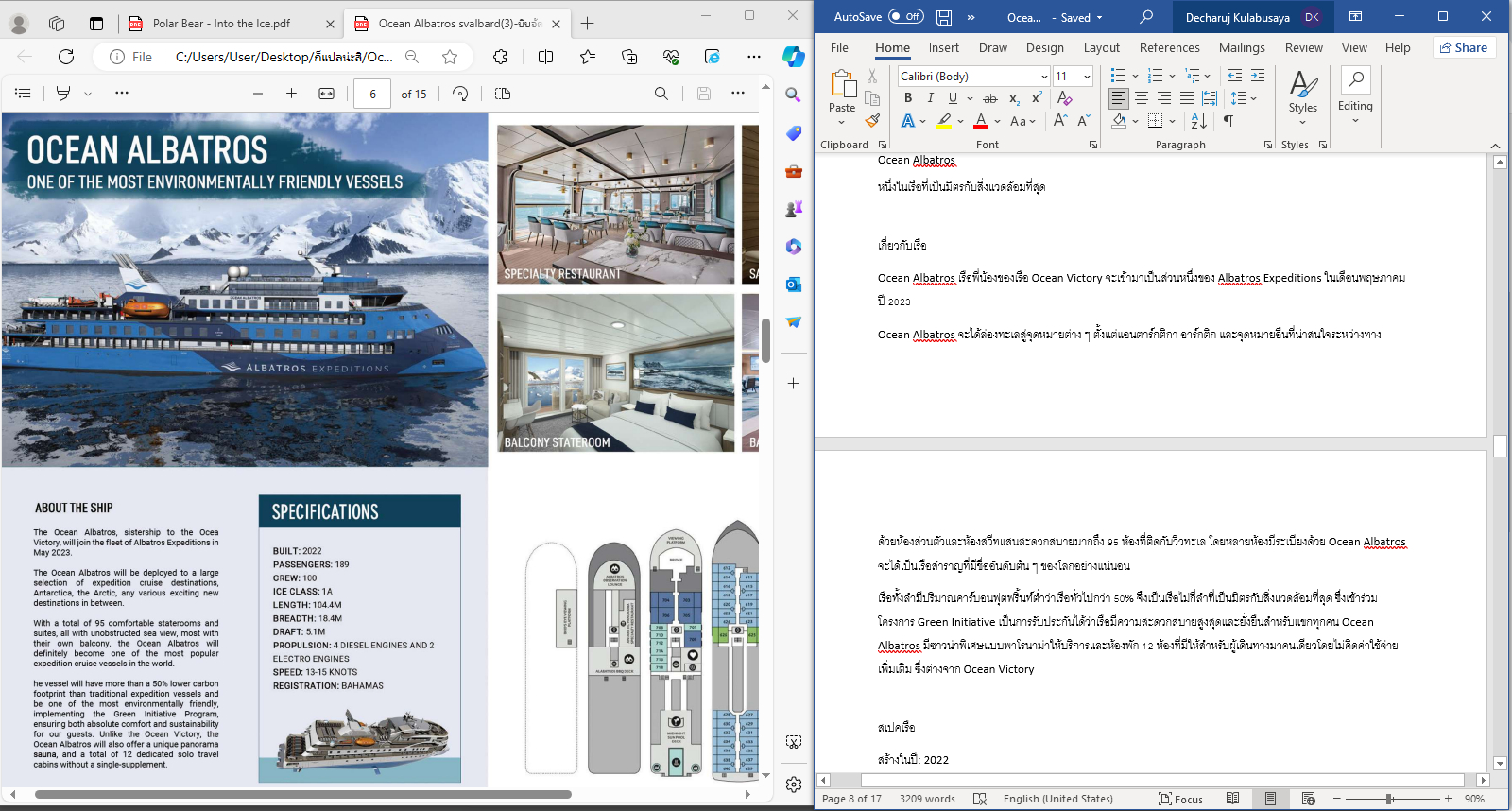Open the PDF table of contents icon

24,94
